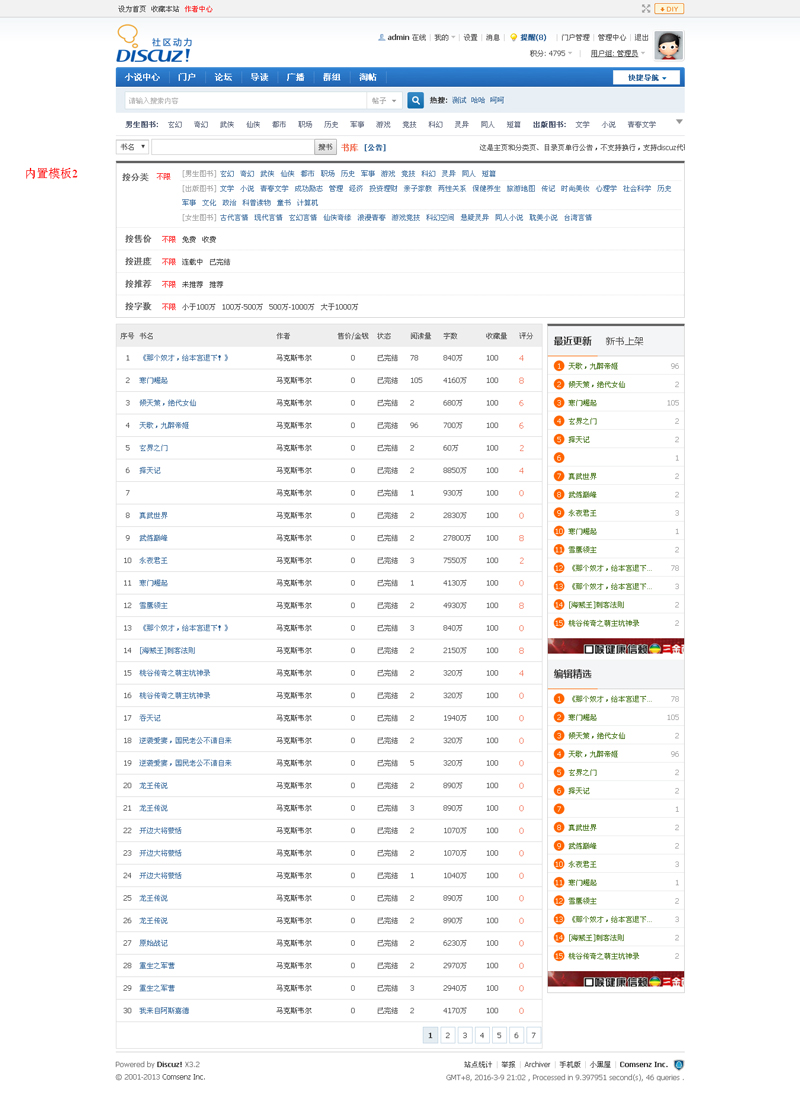Go to page 2 of the list
Viewport: 800px width, 1113px height.
[x=447, y=1035]
